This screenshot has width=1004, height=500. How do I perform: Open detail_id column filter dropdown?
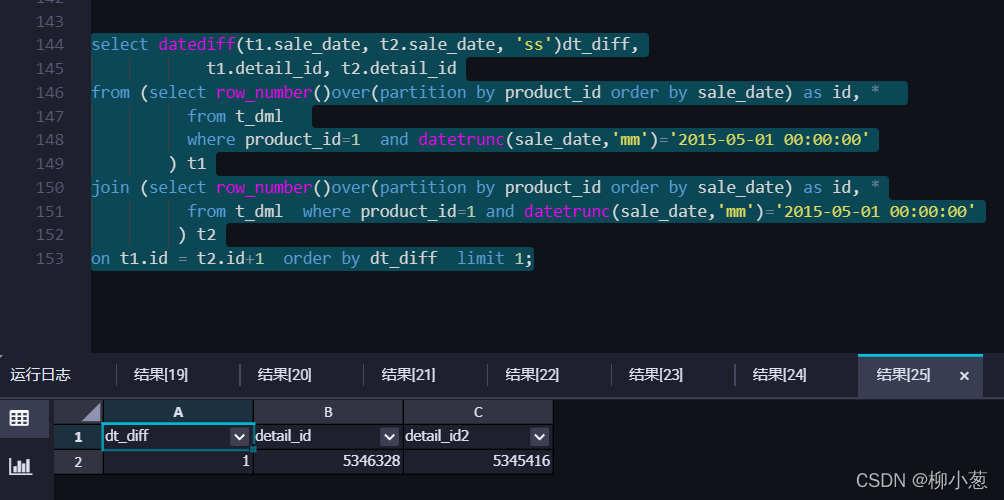[389, 437]
